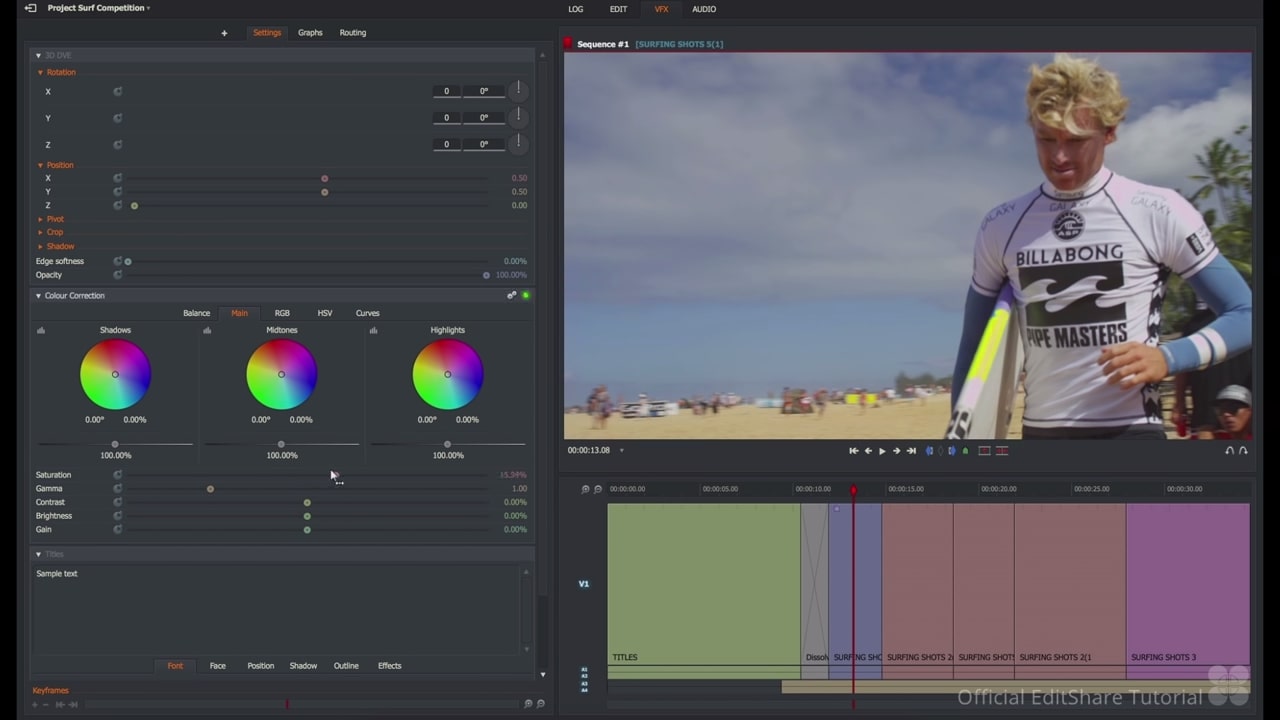1280x720 pixels.
Task: Remove keyframe with minus icon
Action: (x=47, y=705)
